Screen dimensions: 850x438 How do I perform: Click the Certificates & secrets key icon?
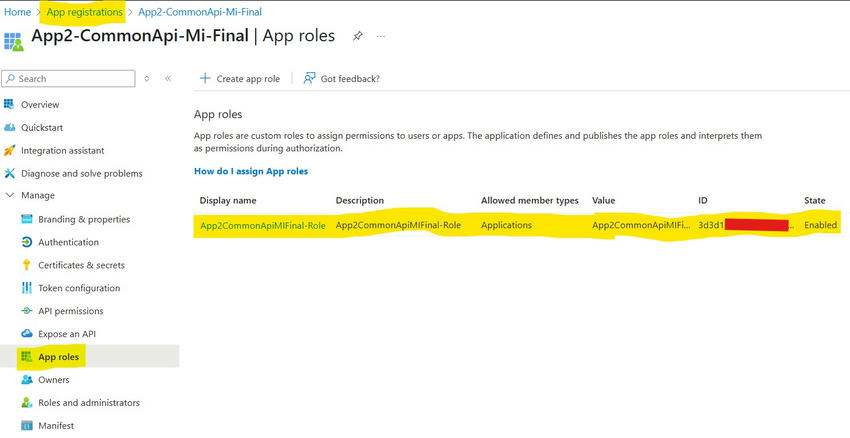[27, 265]
